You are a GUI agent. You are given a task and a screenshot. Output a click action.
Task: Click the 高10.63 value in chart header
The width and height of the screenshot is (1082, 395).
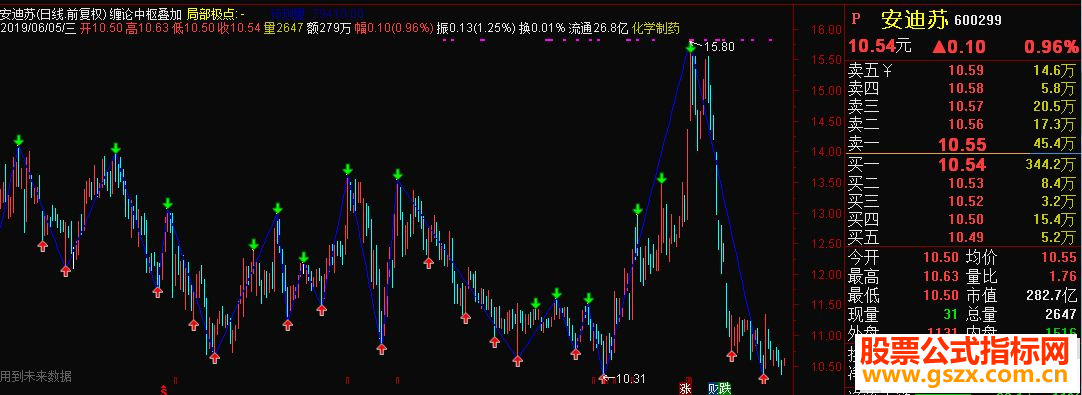147,28
